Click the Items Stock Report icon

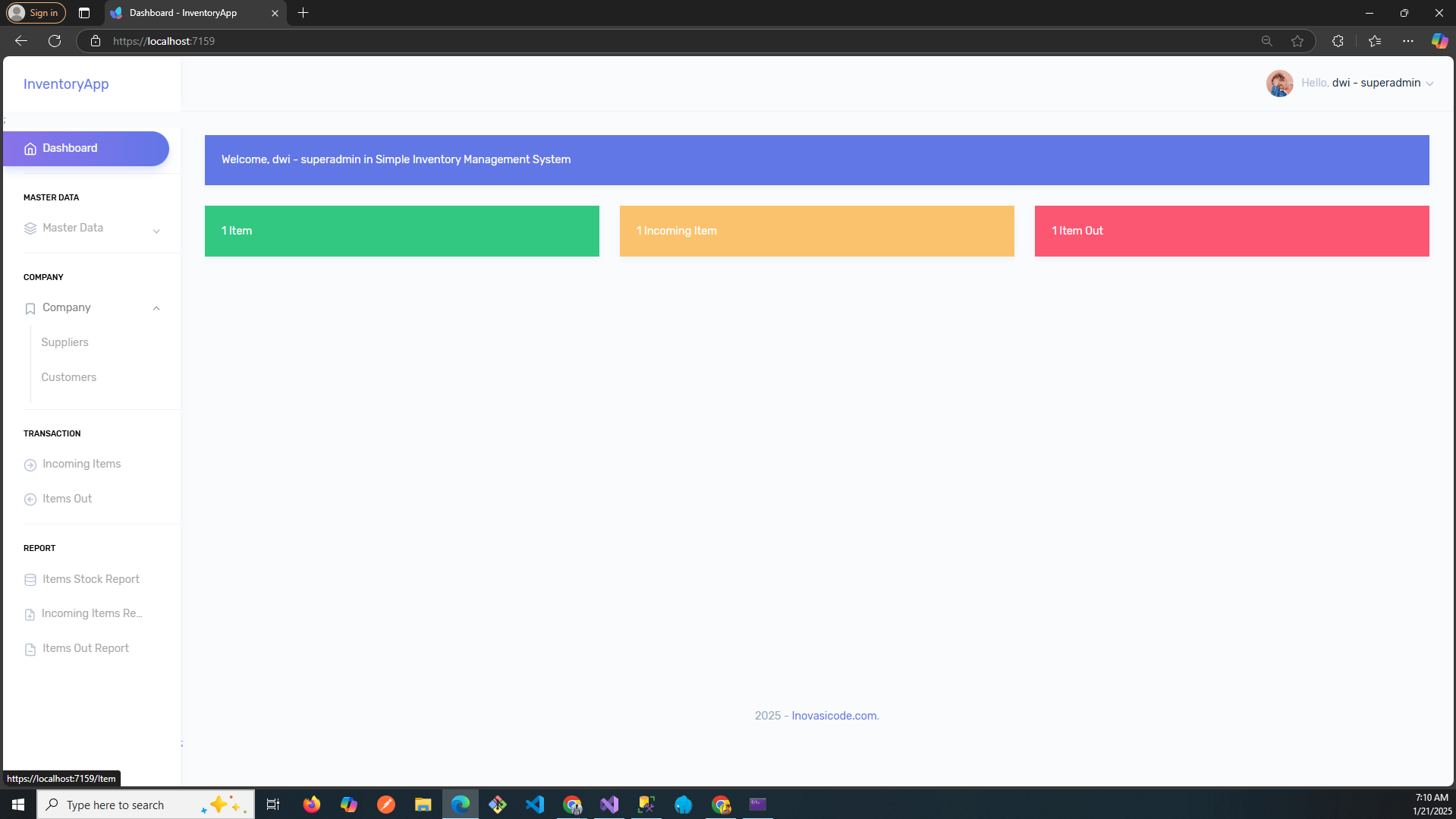[x=30, y=580]
